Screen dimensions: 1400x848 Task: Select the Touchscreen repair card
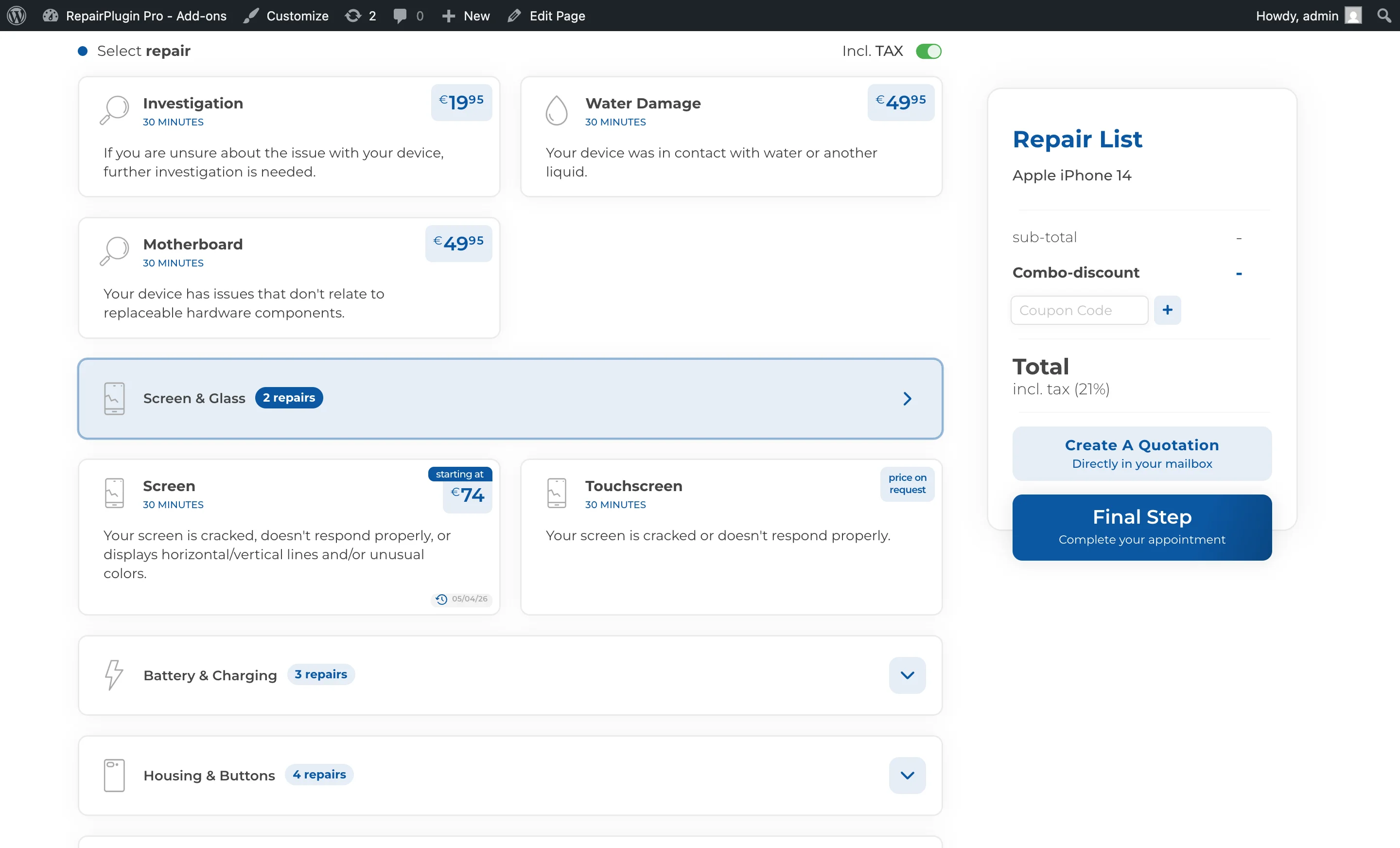731,536
